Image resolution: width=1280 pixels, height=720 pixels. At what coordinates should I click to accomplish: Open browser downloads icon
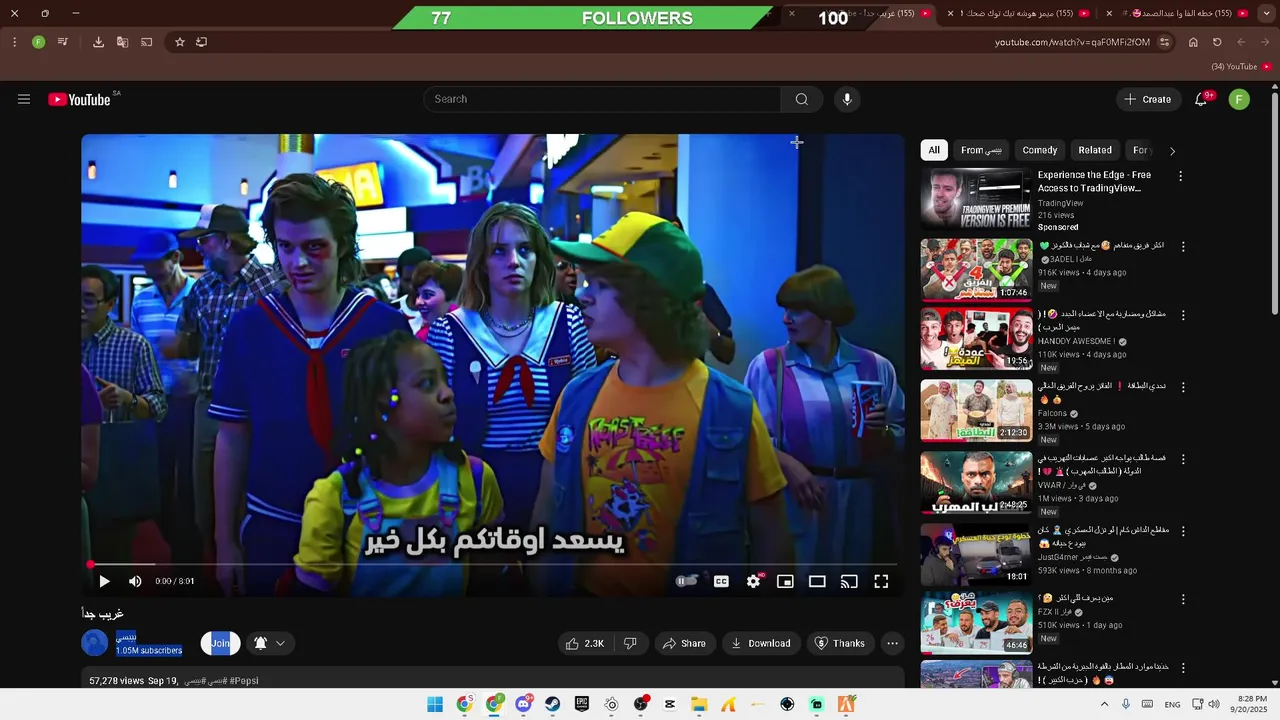point(98,42)
